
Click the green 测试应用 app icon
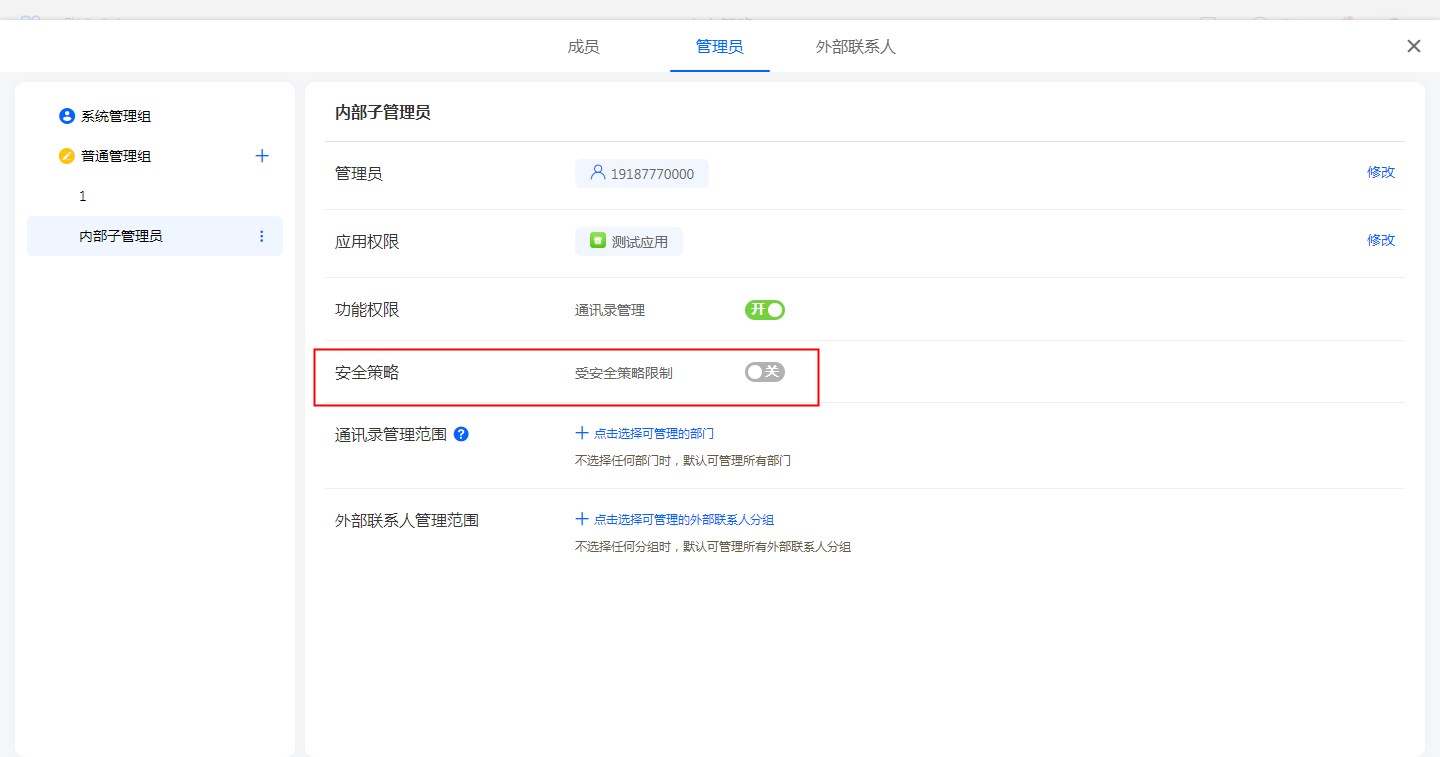pos(598,241)
